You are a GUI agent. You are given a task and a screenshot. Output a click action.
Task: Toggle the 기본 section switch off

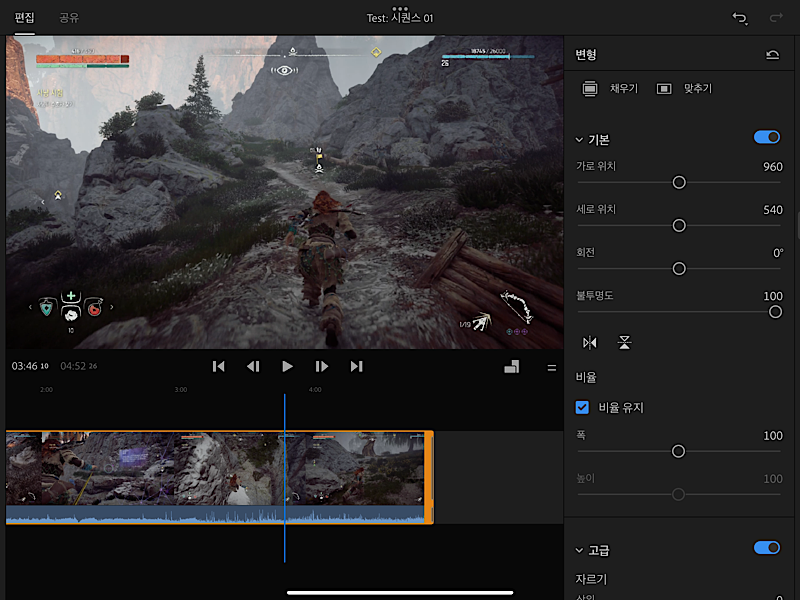[767, 137]
